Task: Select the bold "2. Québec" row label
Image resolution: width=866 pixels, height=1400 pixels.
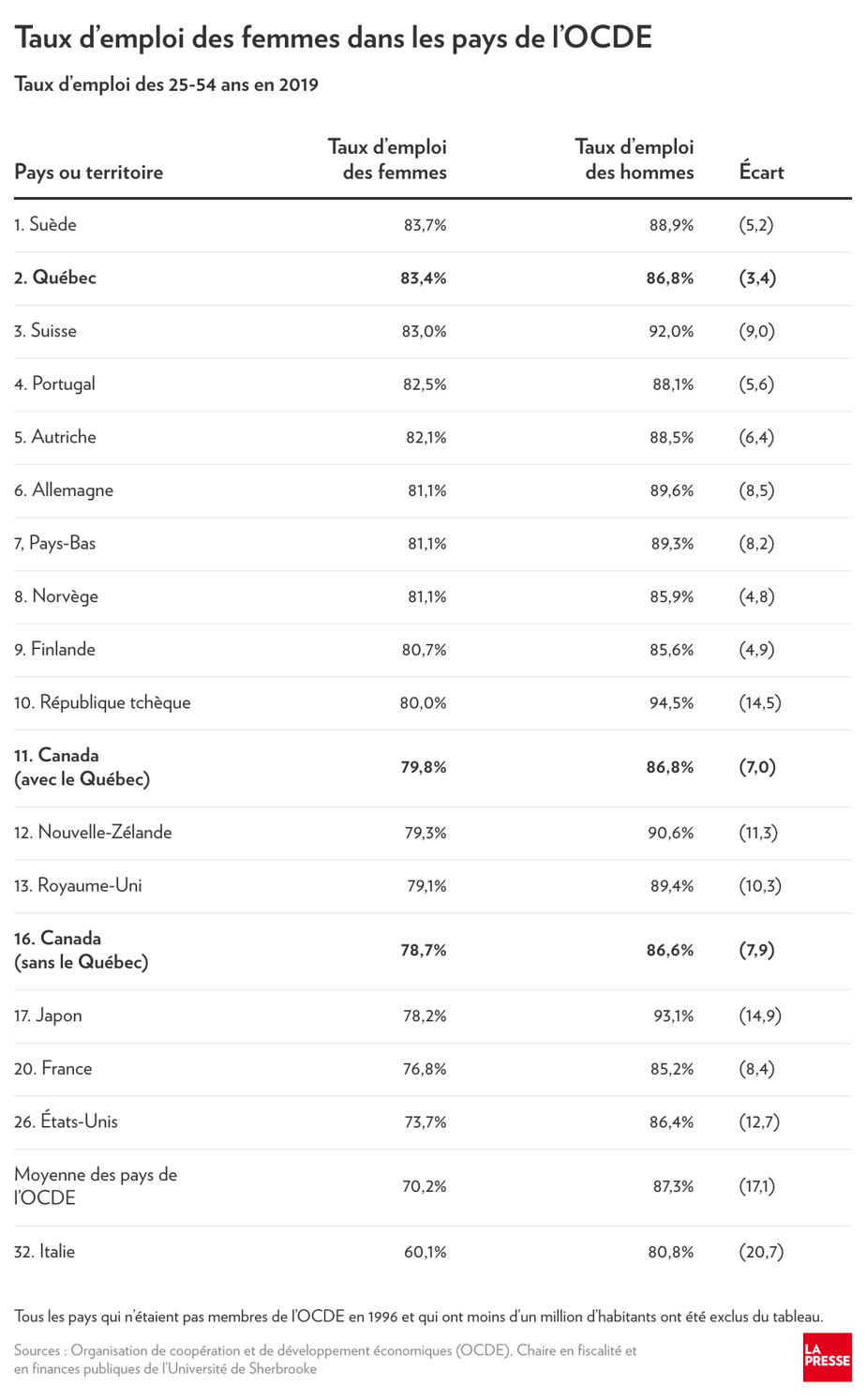Action: pos(55,278)
